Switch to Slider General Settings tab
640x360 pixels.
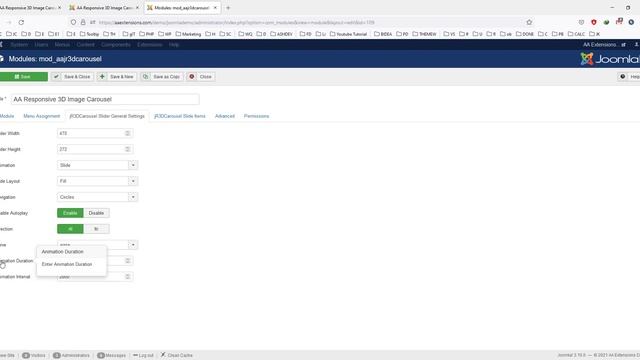(107, 116)
